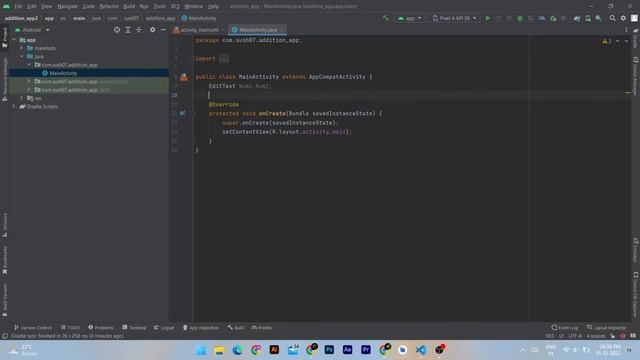Collapse the java folder
This screenshot has width=640, height=360.
tap(22, 56)
